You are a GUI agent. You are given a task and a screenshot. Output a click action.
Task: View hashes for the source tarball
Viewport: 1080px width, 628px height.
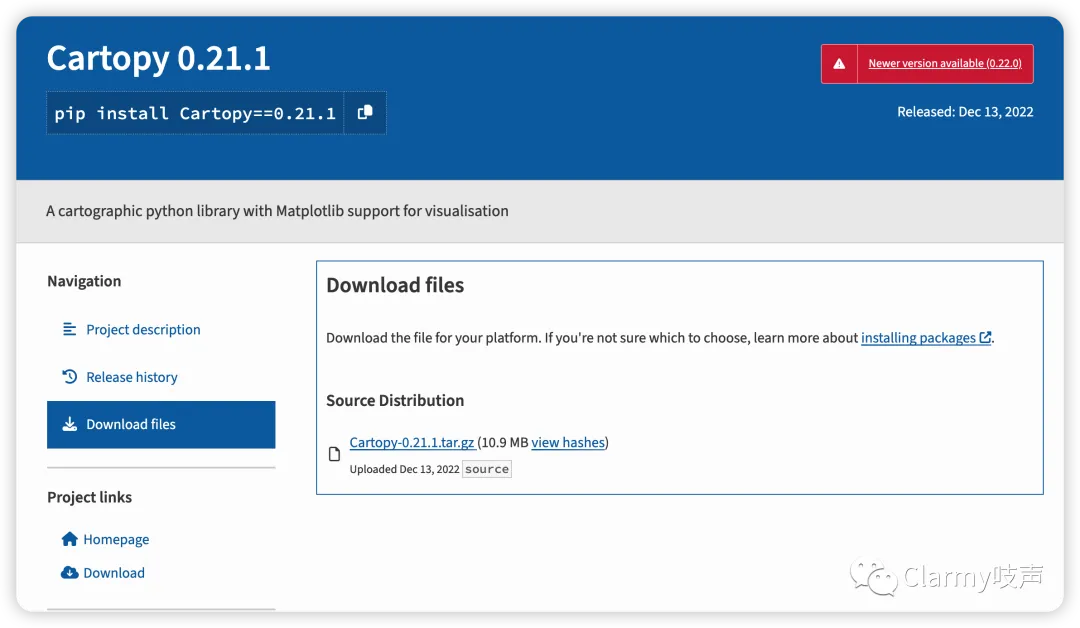(568, 443)
